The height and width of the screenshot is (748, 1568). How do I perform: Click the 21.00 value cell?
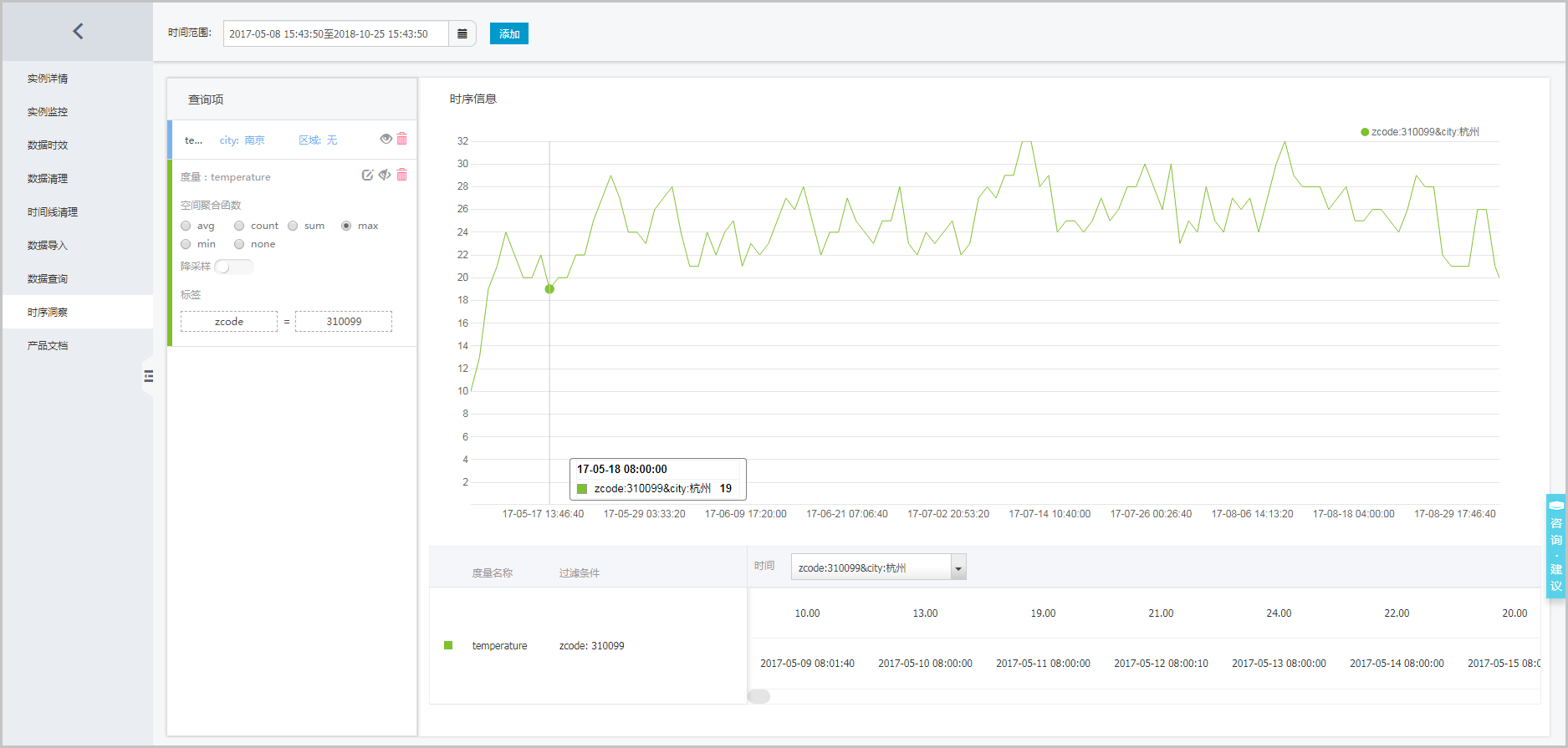[1161, 613]
